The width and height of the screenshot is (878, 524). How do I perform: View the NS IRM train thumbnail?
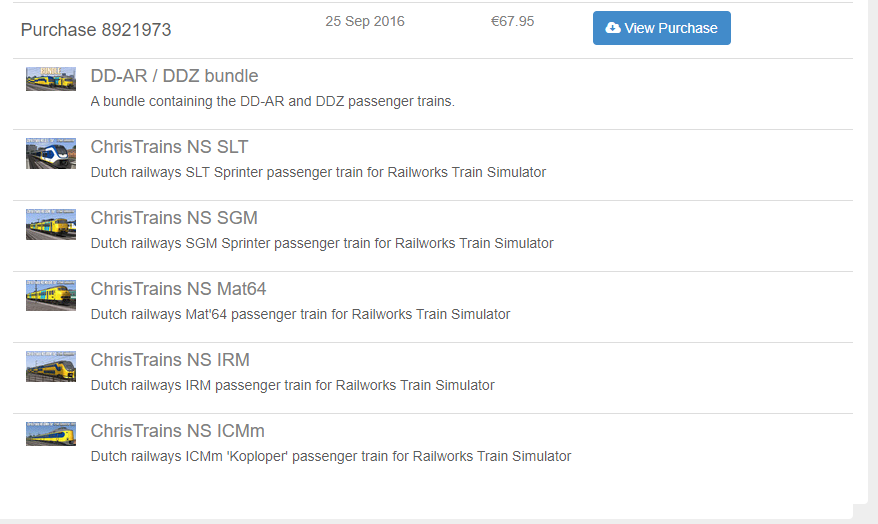click(x=51, y=366)
